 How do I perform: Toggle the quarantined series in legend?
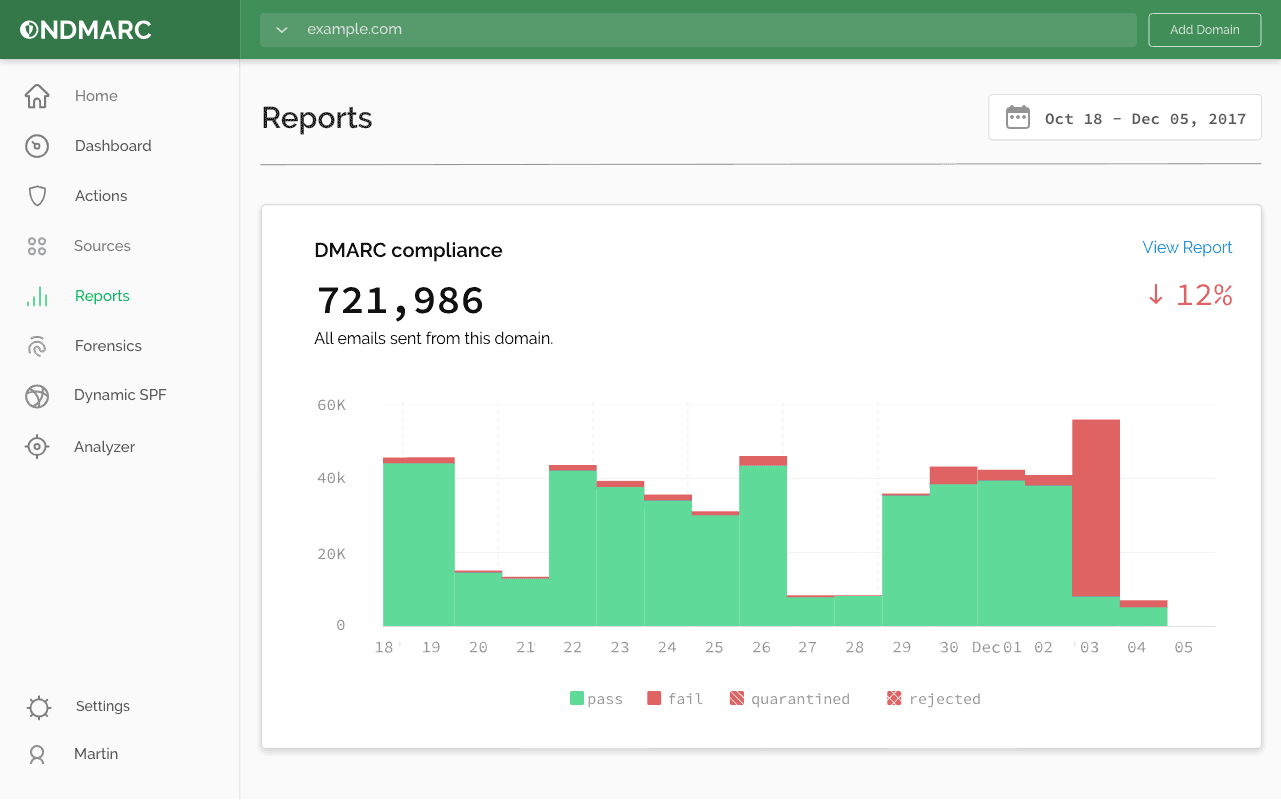[789, 699]
